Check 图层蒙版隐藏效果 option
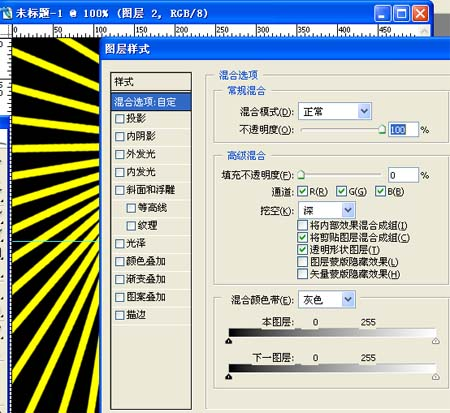Image resolution: width=450 pixels, height=413 pixels. coord(302,261)
